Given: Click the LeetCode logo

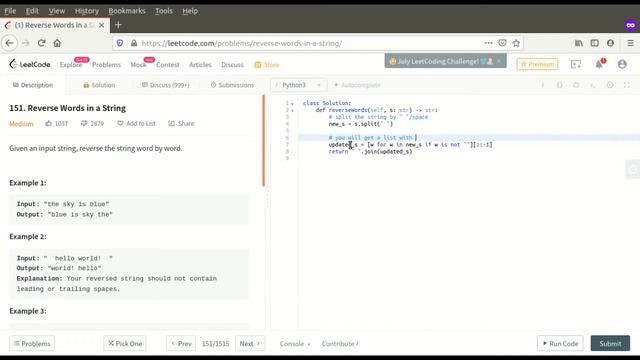Looking at the screenshot, I should [x=30, y=64].
